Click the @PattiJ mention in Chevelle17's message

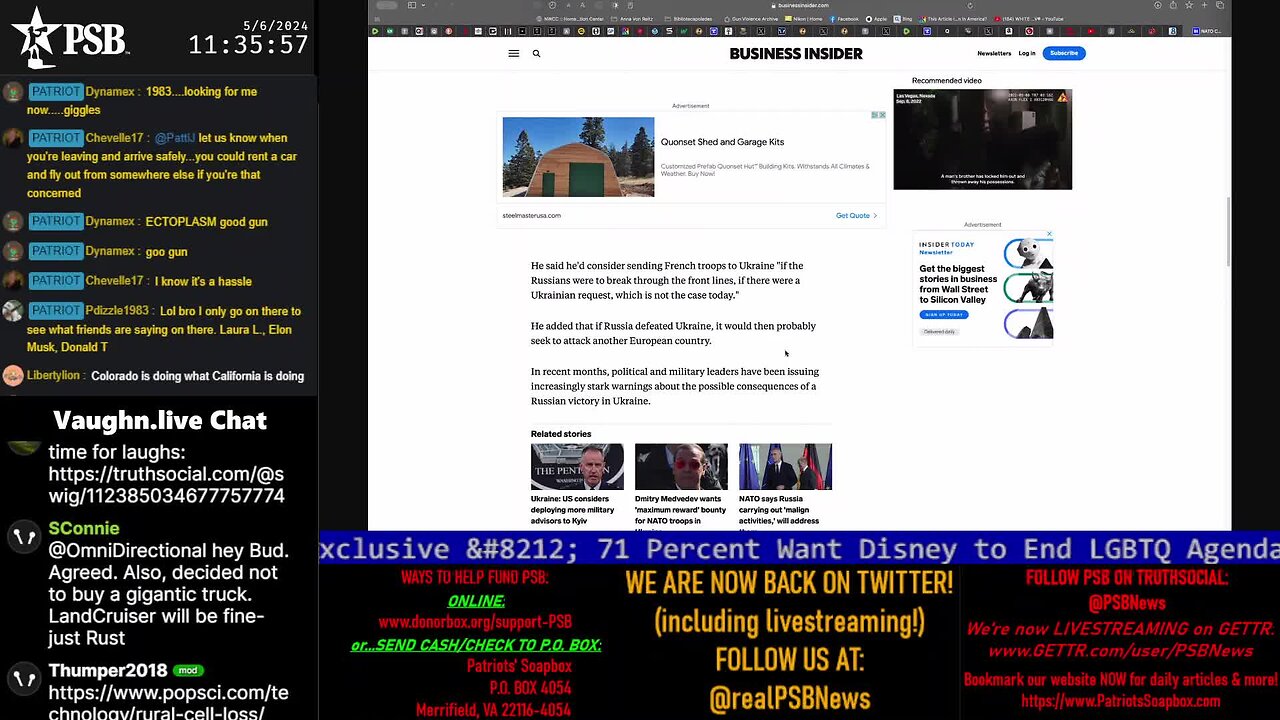coord(175,138)
